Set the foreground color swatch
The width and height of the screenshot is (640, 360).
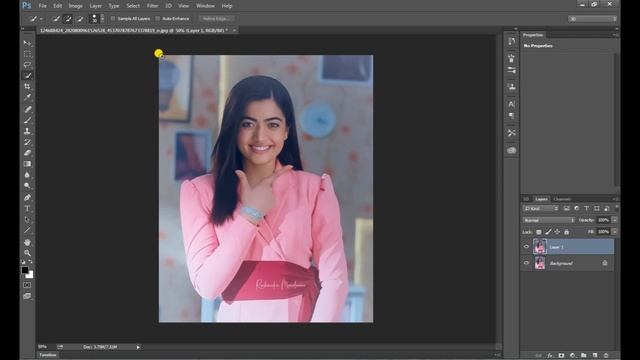[25, 270]
